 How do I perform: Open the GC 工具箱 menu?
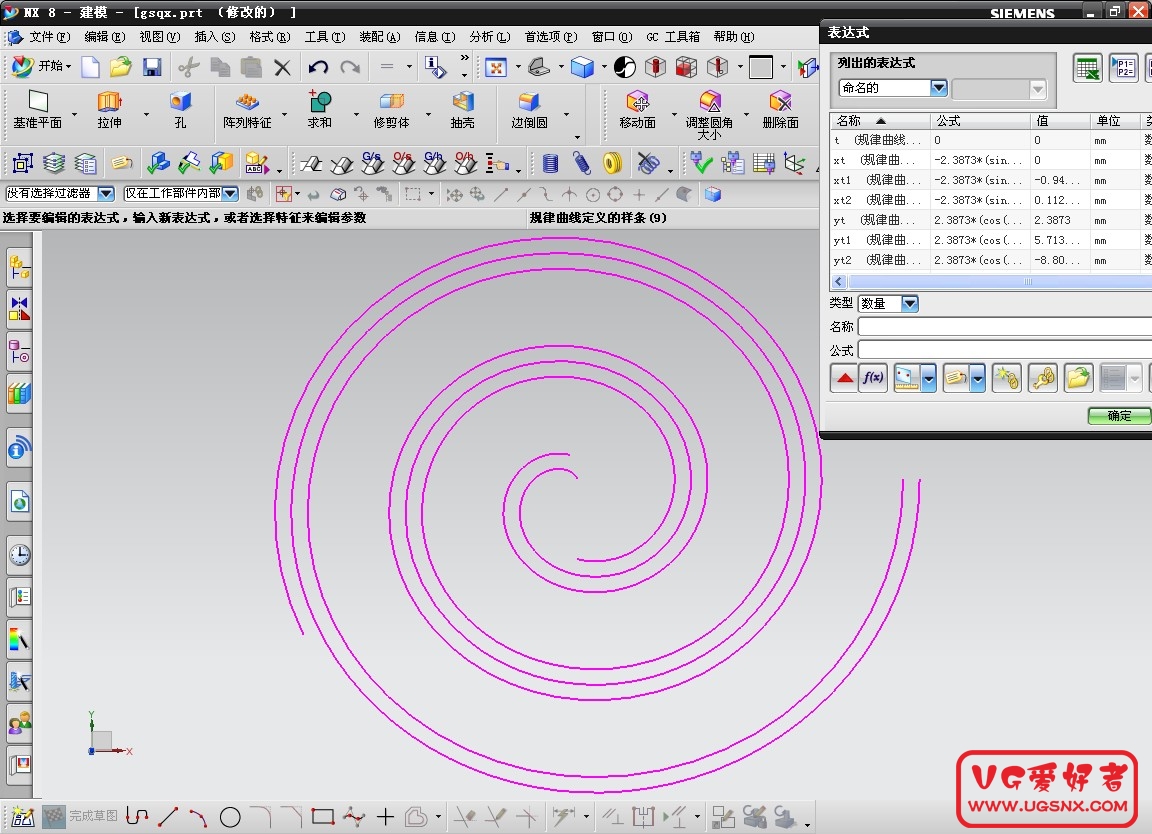[673, 37]
